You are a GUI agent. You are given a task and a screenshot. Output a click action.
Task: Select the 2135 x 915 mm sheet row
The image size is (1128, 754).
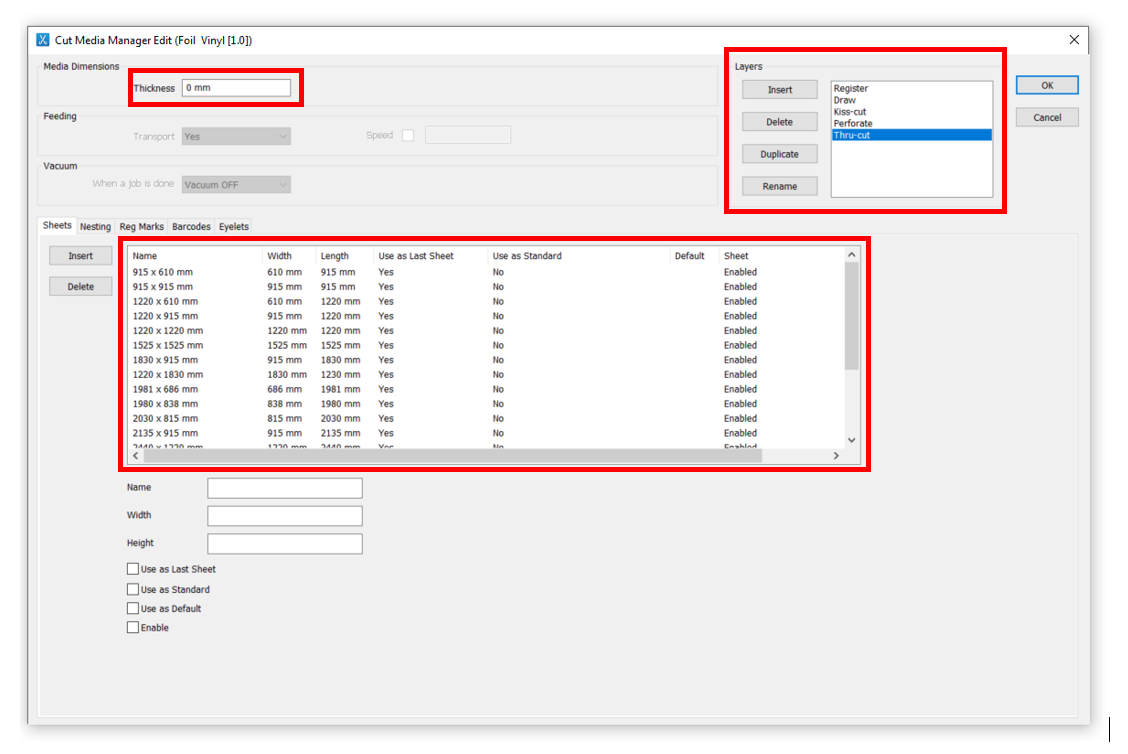[486, 433]
